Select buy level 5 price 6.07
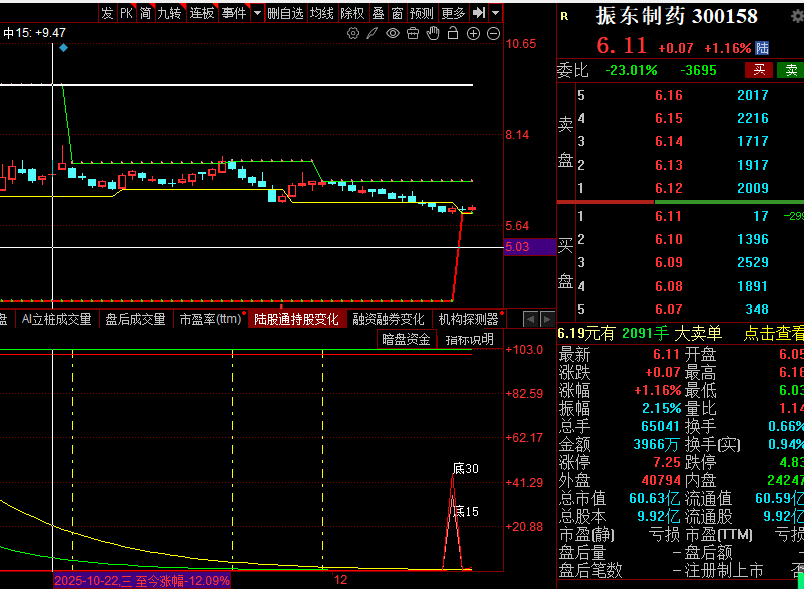 click(x=669, y=309)
